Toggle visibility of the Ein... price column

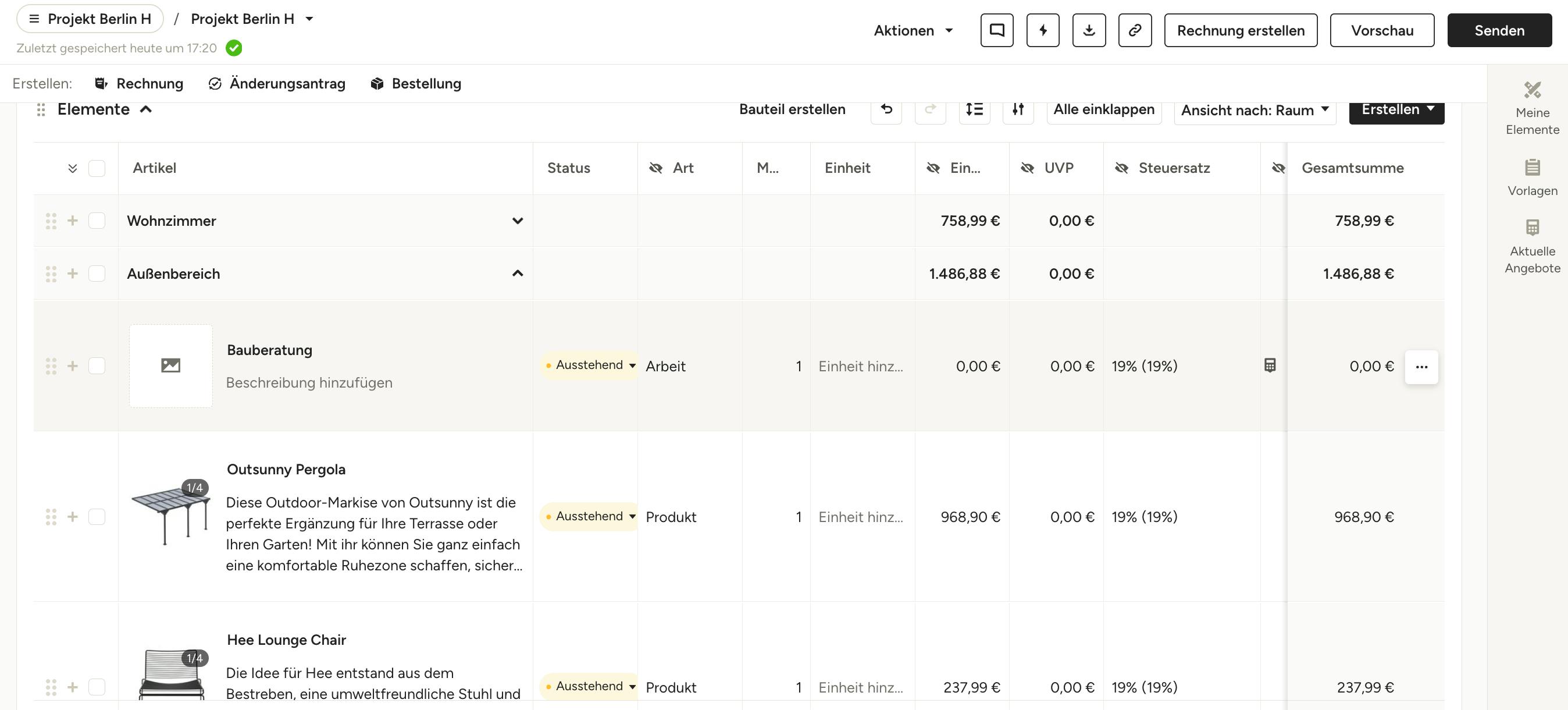click(x=933, y=168)
